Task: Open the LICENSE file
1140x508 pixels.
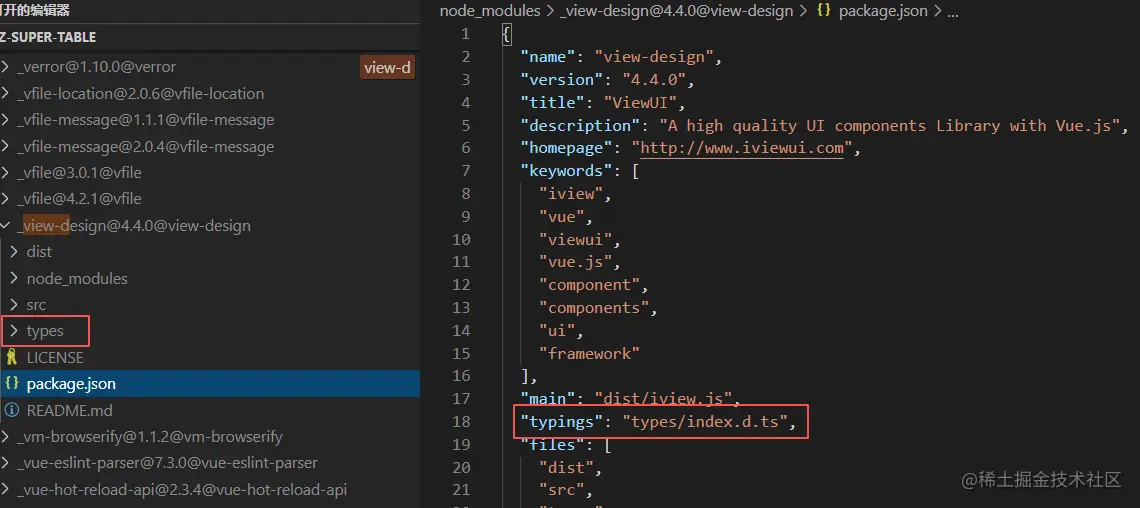Action: 55,357
